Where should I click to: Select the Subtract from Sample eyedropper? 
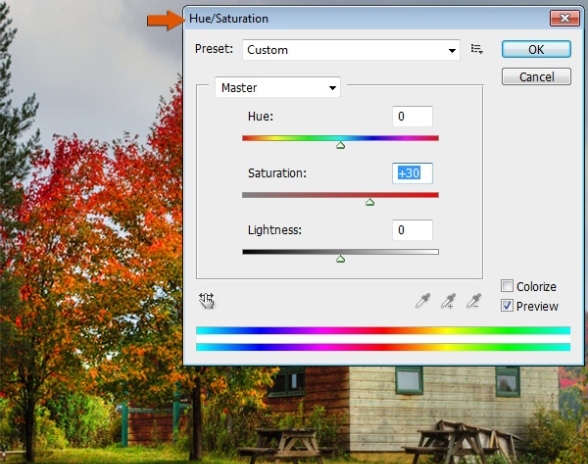pyautogui.click(x=473, y=301)
